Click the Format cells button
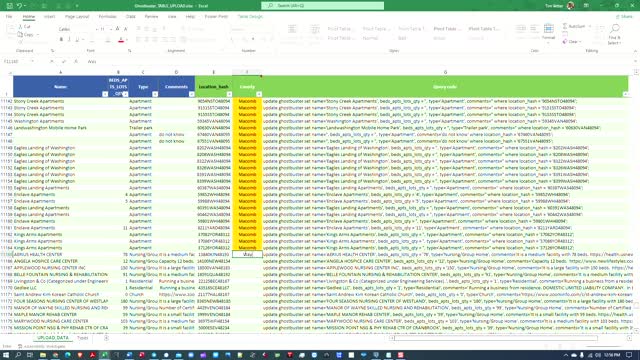 click(549, 32)
